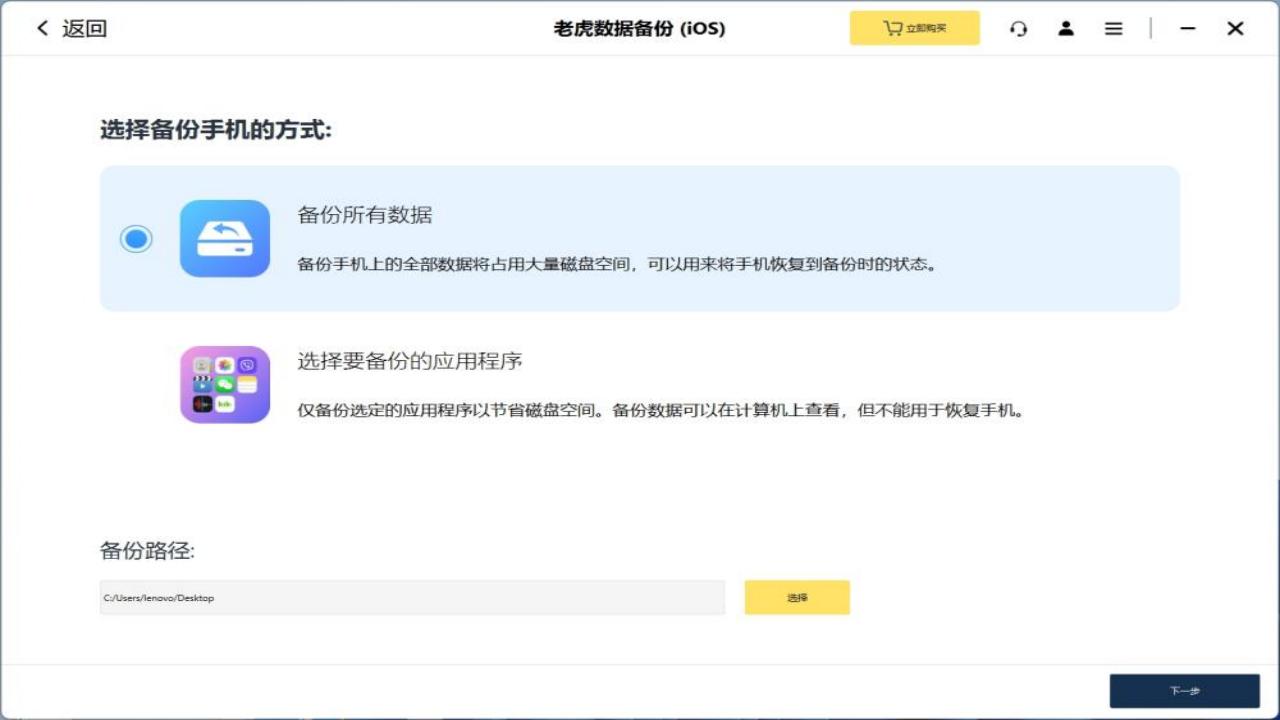Click 选择 to choose a backup folder
Screen dimensions: 1280x720
pyautogui.click(x=797, y=597)
